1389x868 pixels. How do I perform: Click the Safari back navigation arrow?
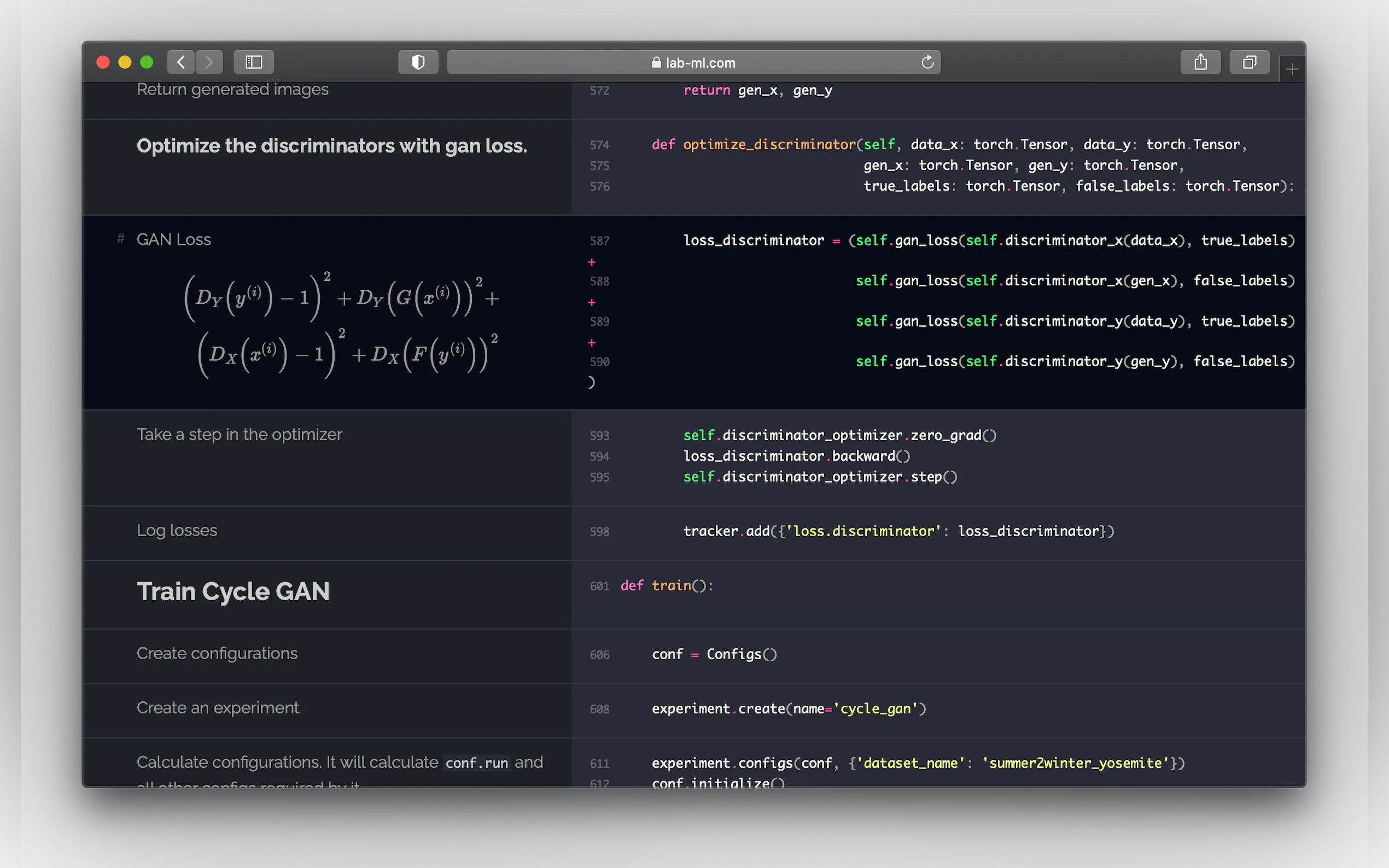(181, 62)
